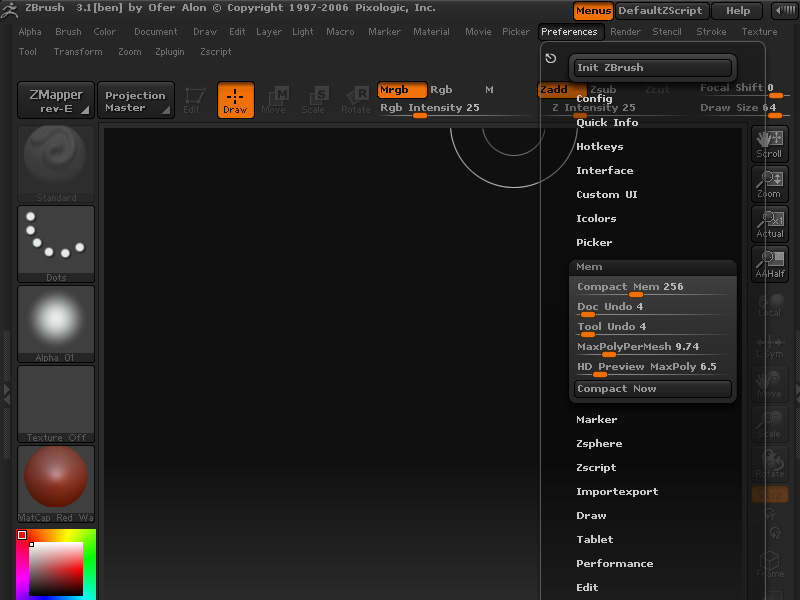
Task: Open the Preferences menu
Action: click(x=569, y=32)
